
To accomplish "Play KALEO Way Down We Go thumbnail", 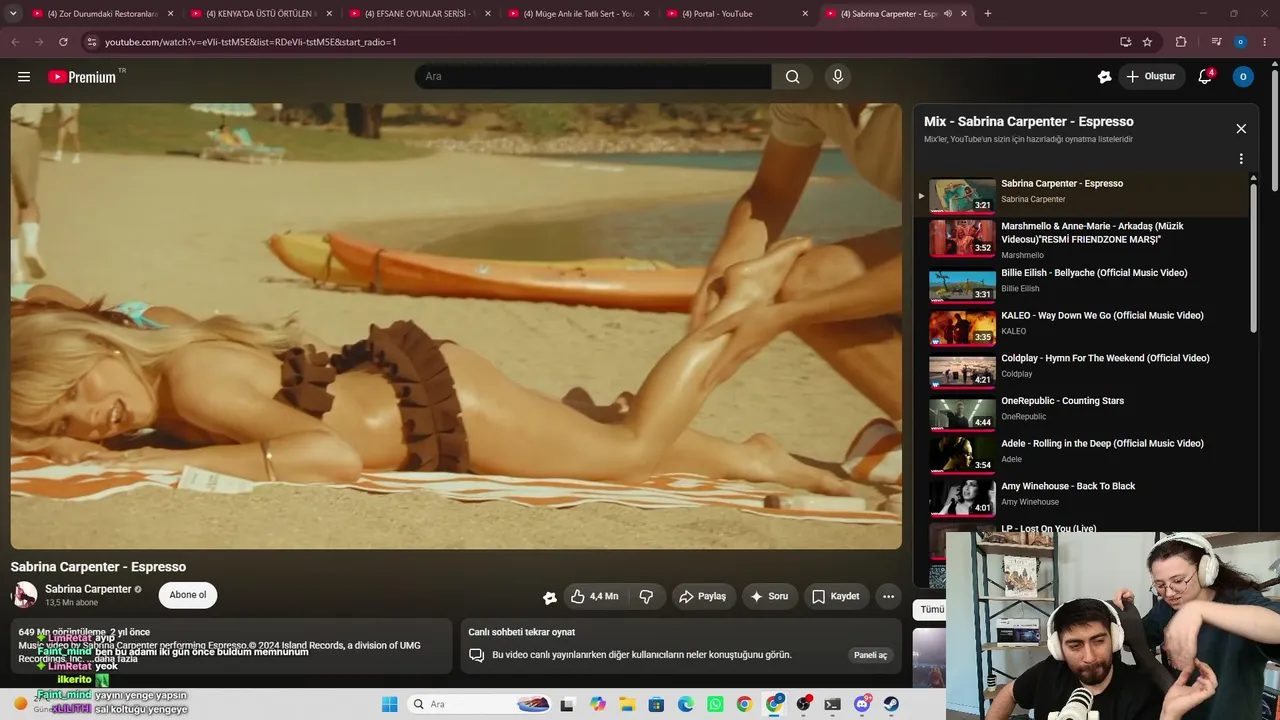I will (962, 328).
